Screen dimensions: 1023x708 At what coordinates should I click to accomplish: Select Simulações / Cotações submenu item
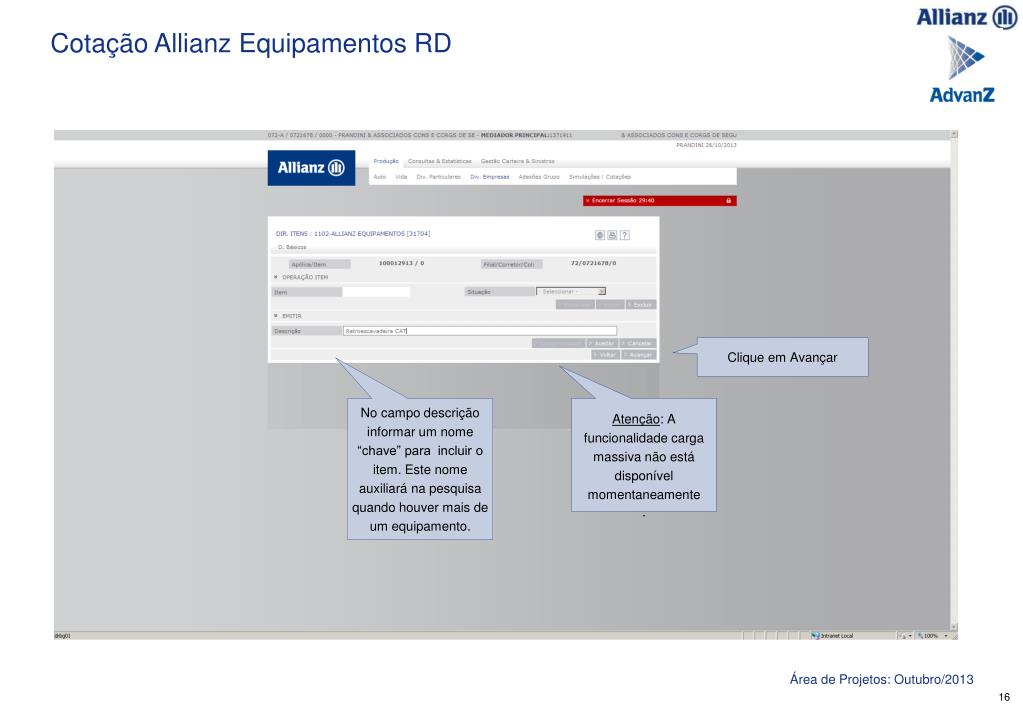tap(600, 177)
